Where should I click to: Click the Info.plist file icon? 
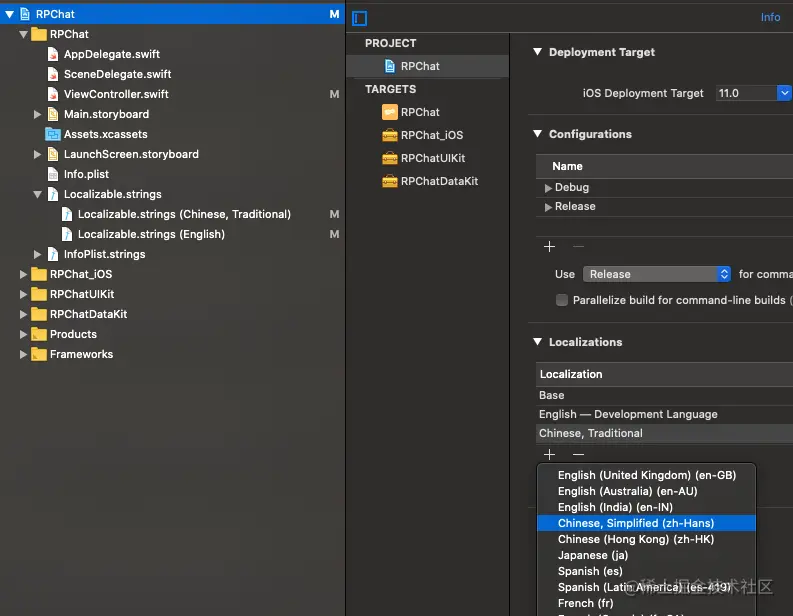coord(53,174)
